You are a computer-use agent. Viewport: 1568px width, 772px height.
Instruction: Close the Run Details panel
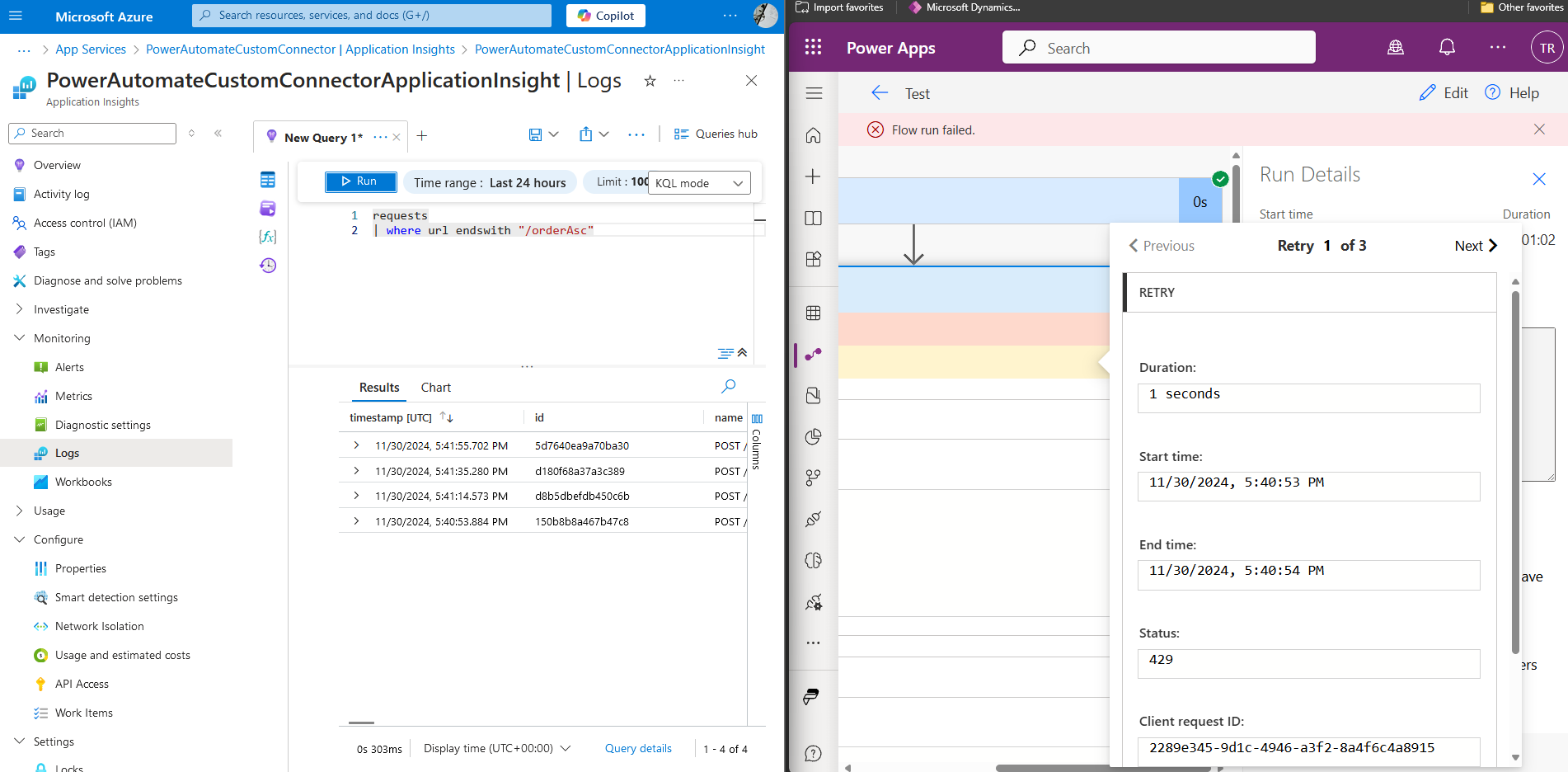(1539, 179)
